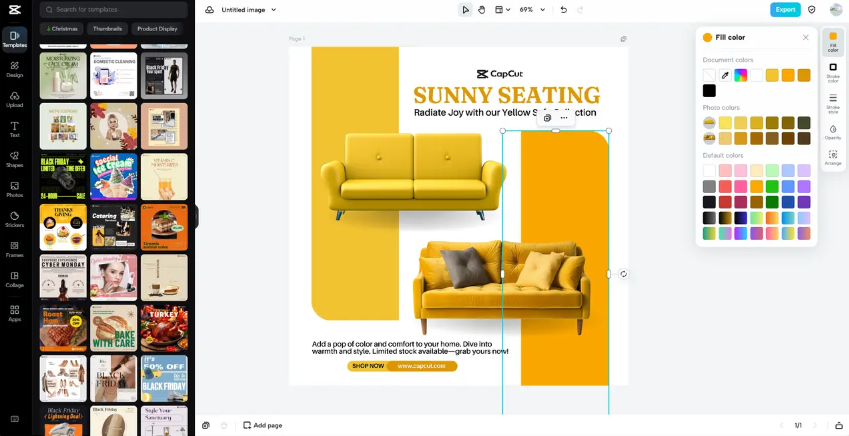Click the duplicate page icon above canvas
This screenshot has width=849, height=436.
(x=624, y=39)
